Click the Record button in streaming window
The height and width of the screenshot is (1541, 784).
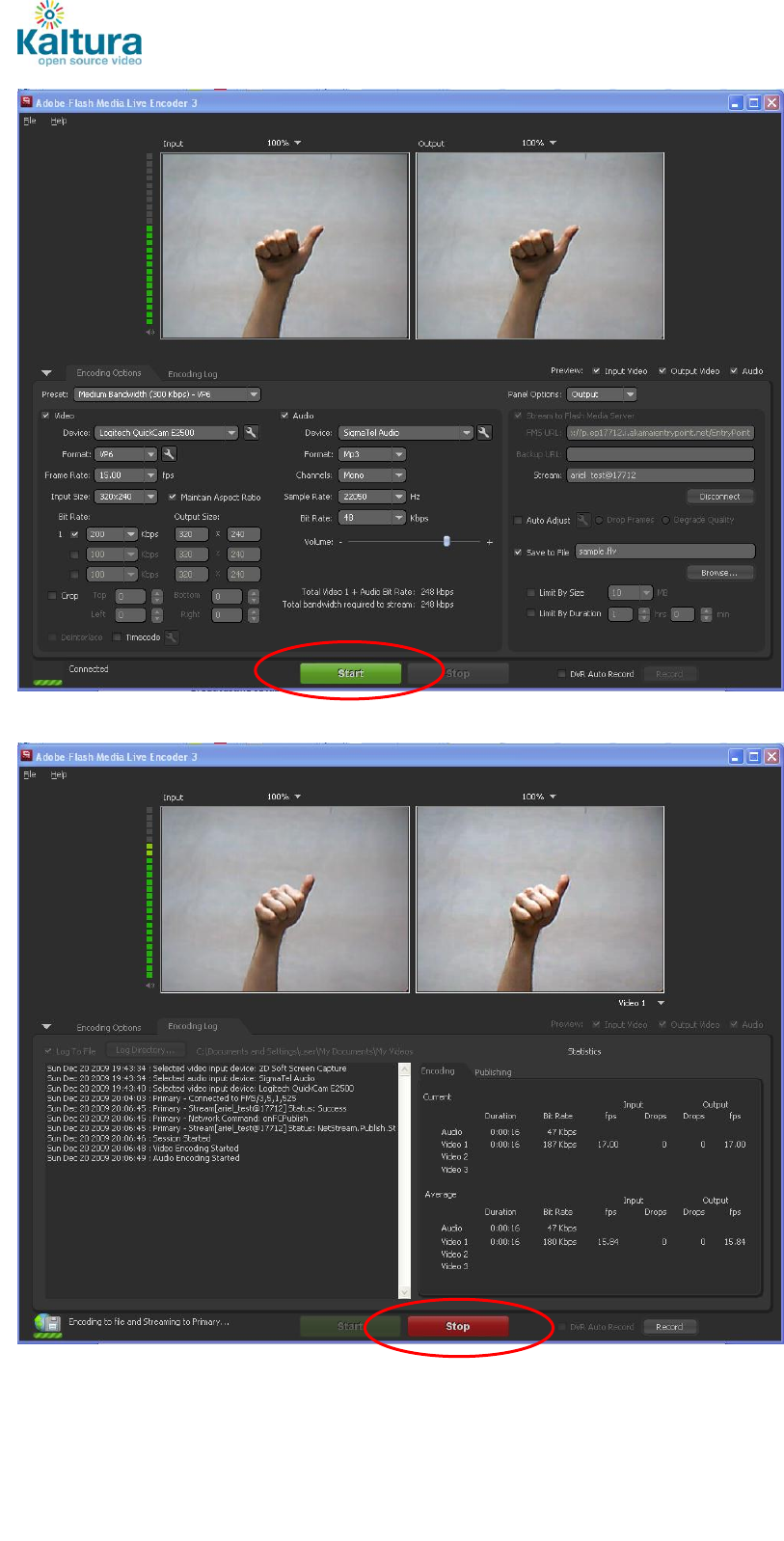(669, 1327)
